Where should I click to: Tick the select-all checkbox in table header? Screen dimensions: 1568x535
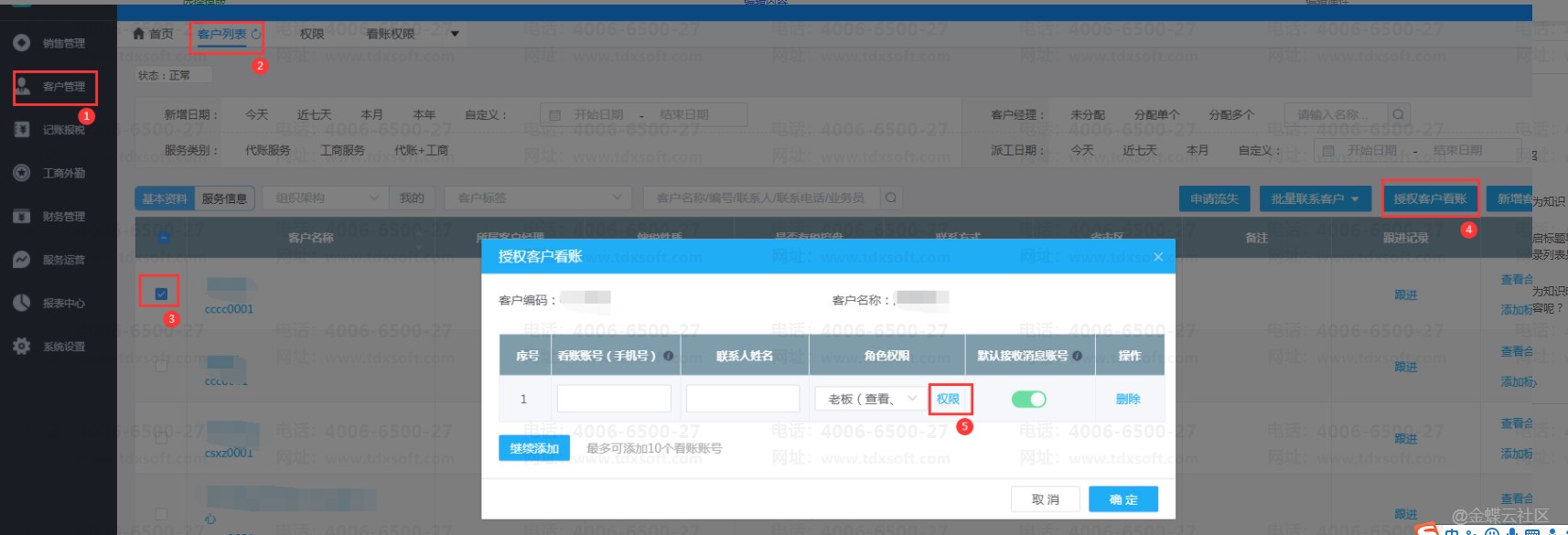point(163,237)
